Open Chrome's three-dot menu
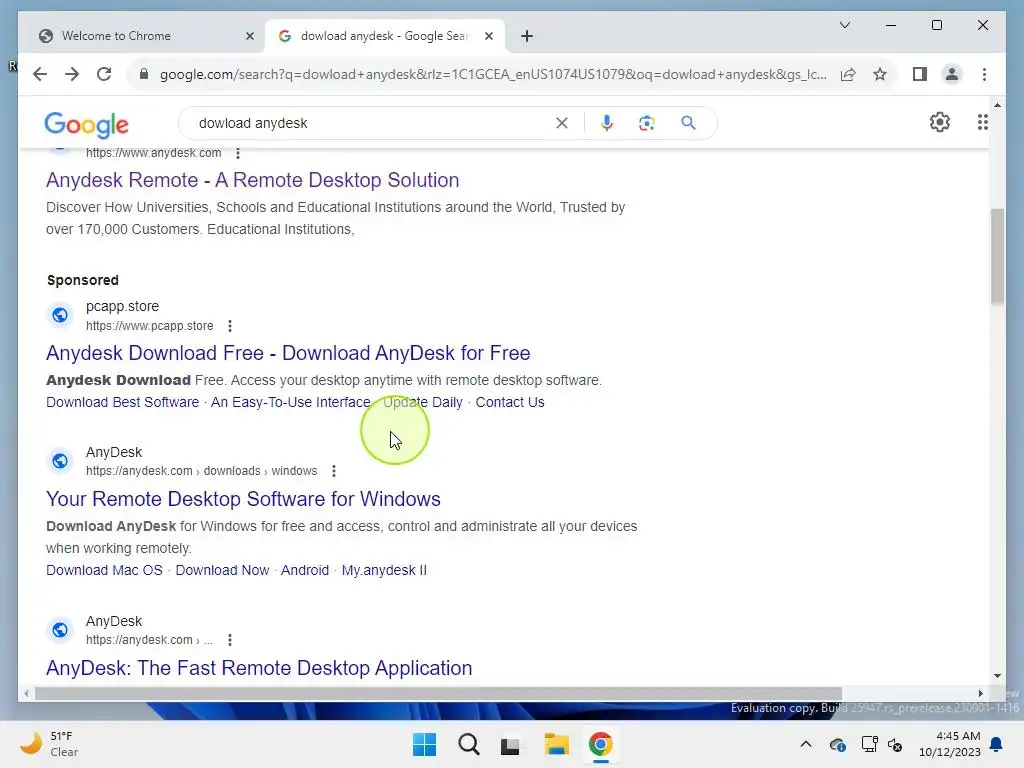 point(984,74)
